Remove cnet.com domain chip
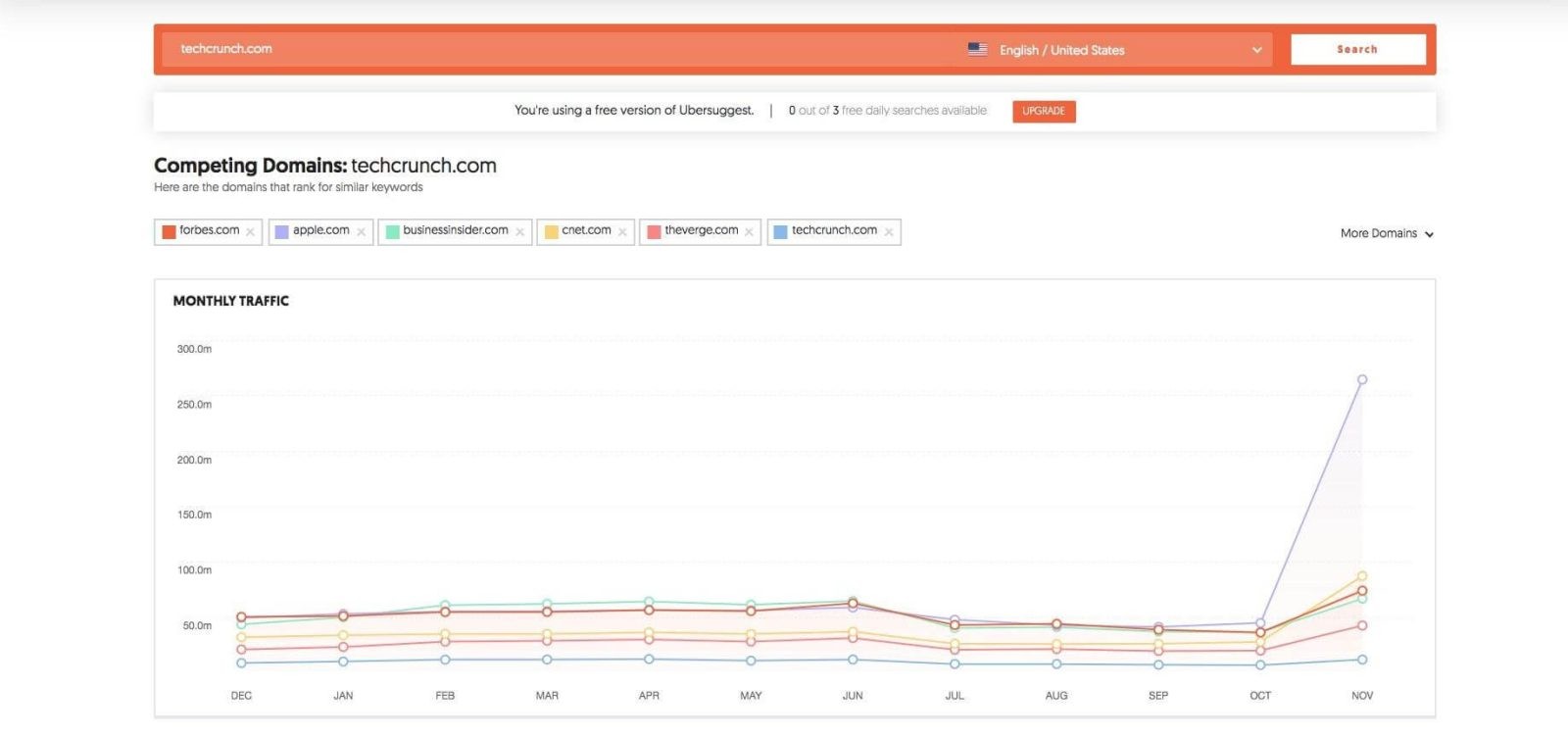This screenshot has width=1568, height=736. click(622, 232)
